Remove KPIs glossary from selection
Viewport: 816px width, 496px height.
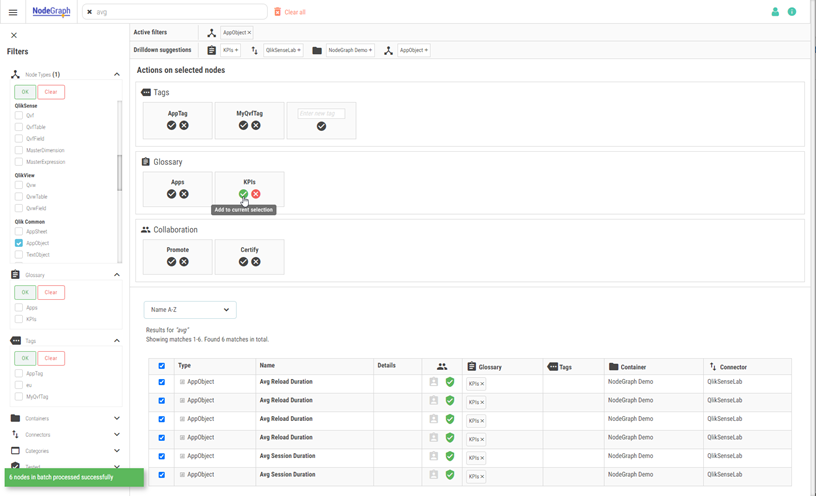pyautogui.click(x=256, y=194)
